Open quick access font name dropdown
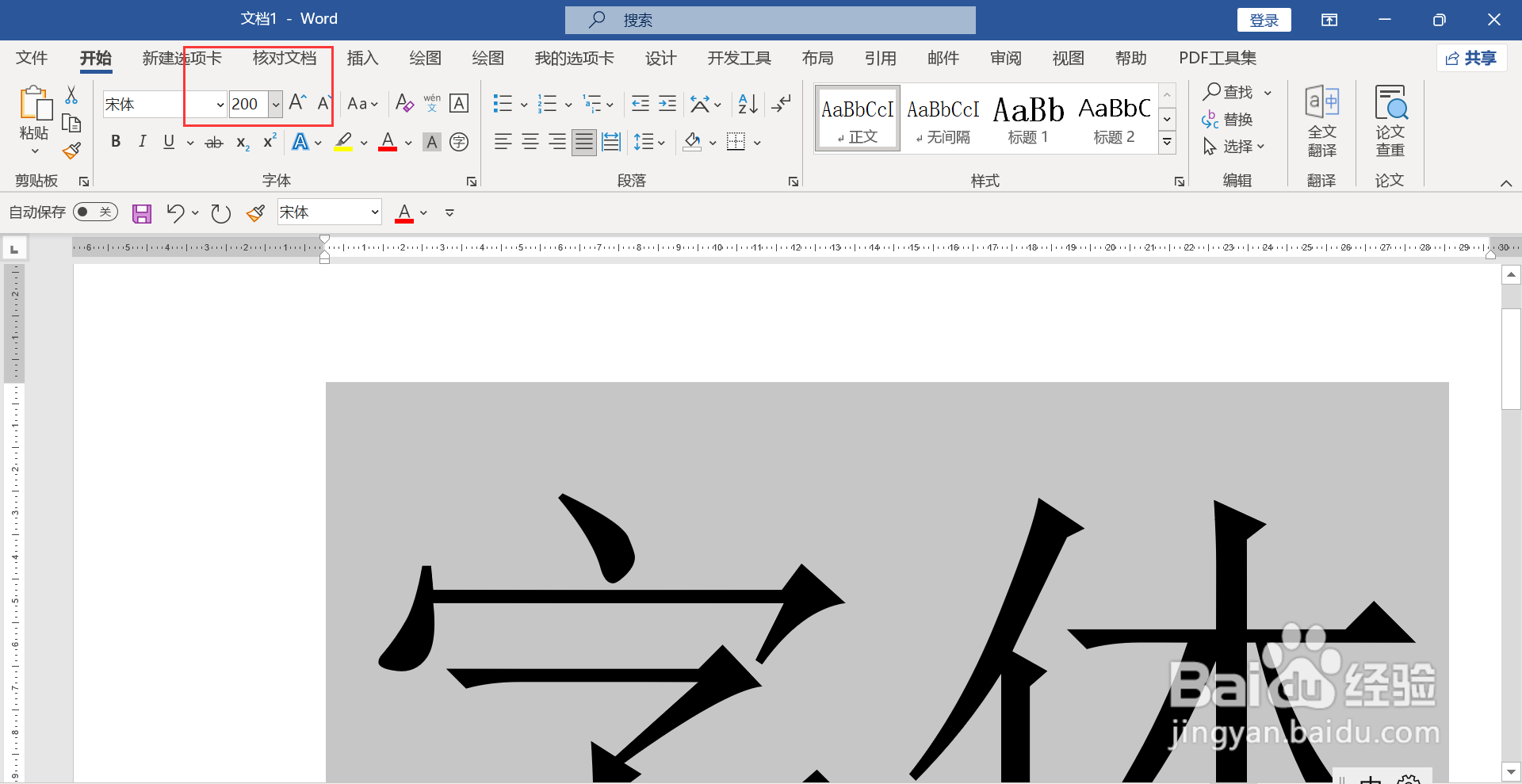 [x=374, y=212]
